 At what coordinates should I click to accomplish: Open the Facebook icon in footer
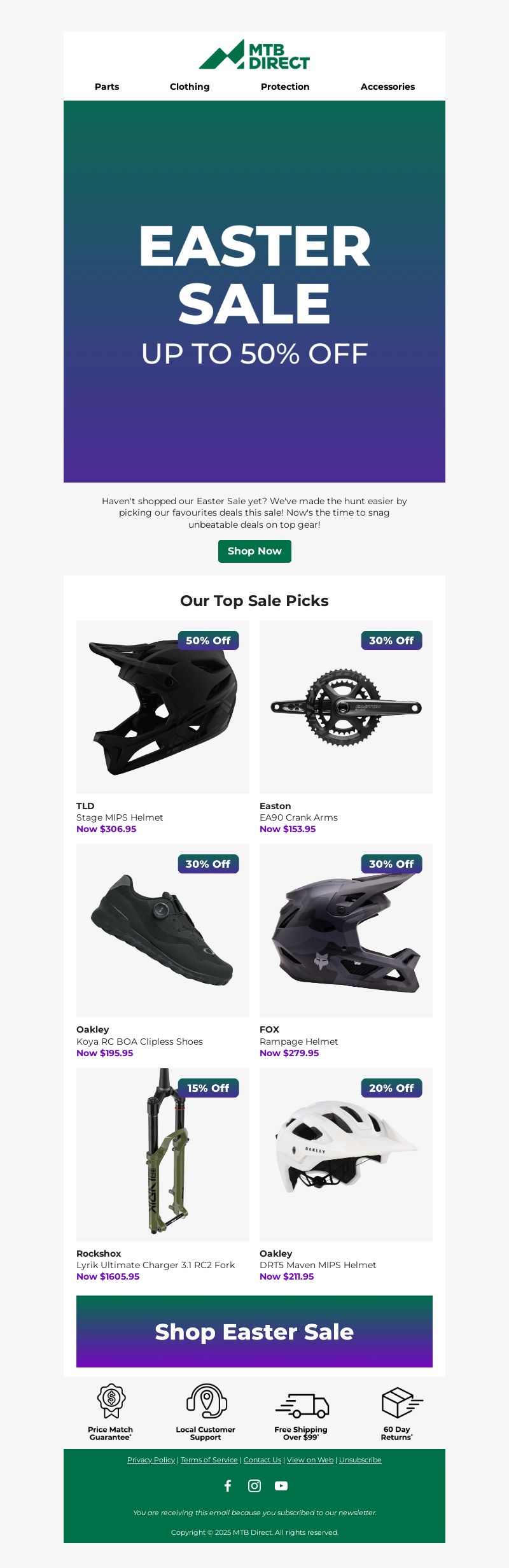[228, 1485]
